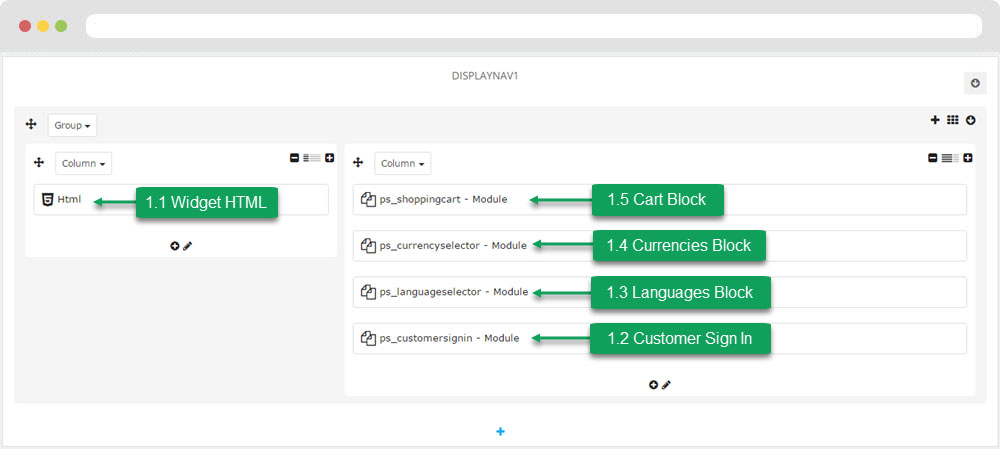Click the DISPLAYNAV1 down-arrow button at top right

click(x=975, y=83)
